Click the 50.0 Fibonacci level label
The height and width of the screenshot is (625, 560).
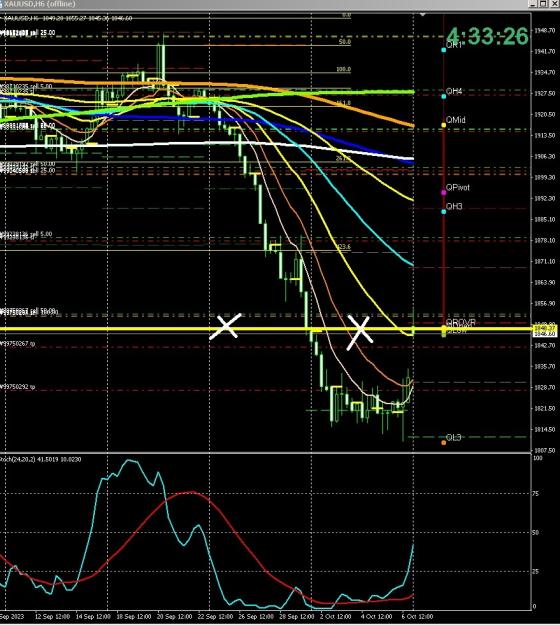(344, 41)
